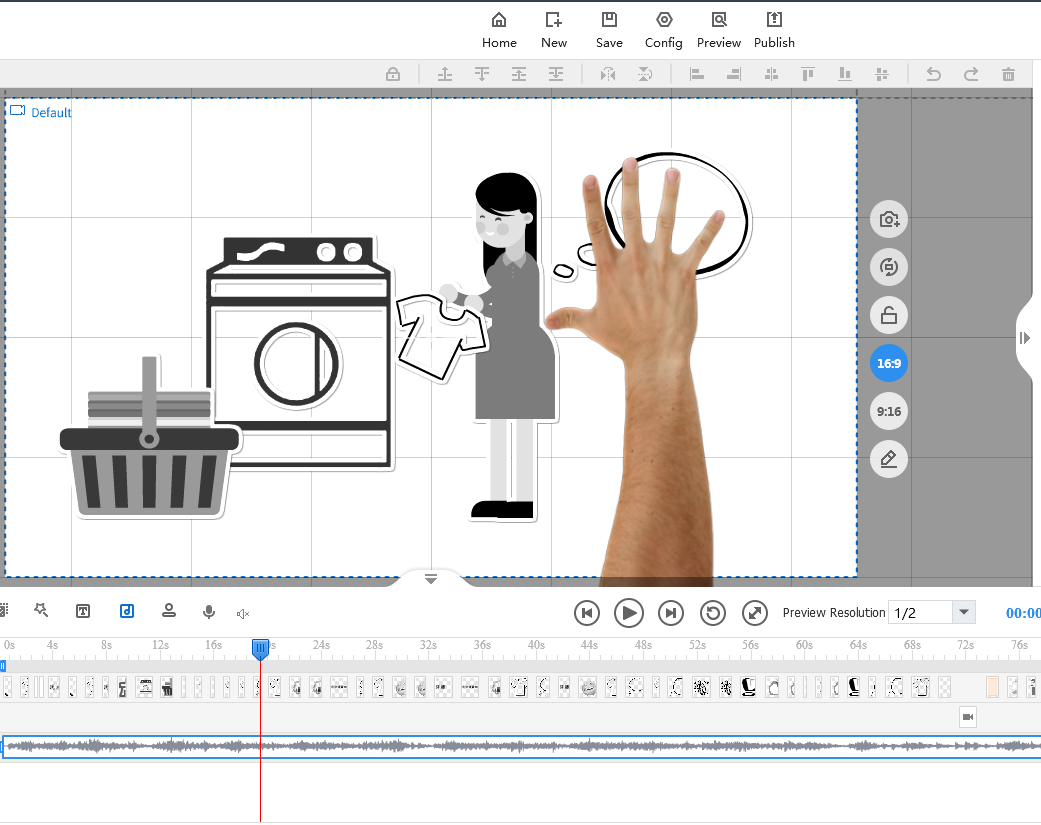Click the microphone record icon
The width and height of the screenshot is (1041, 825).
(x=209, y=611)
